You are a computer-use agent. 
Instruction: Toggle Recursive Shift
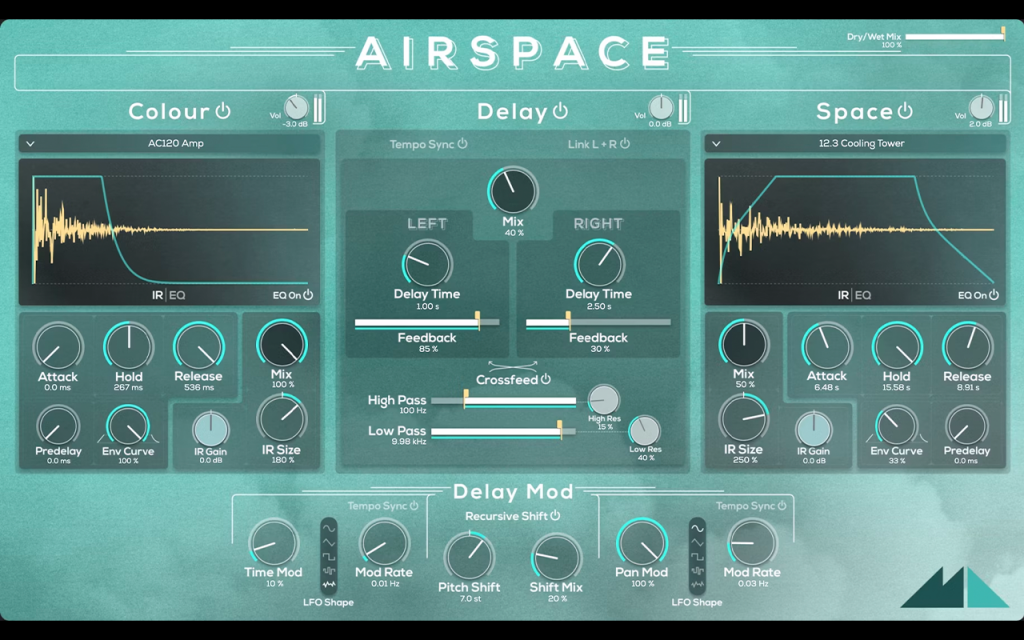555,516
